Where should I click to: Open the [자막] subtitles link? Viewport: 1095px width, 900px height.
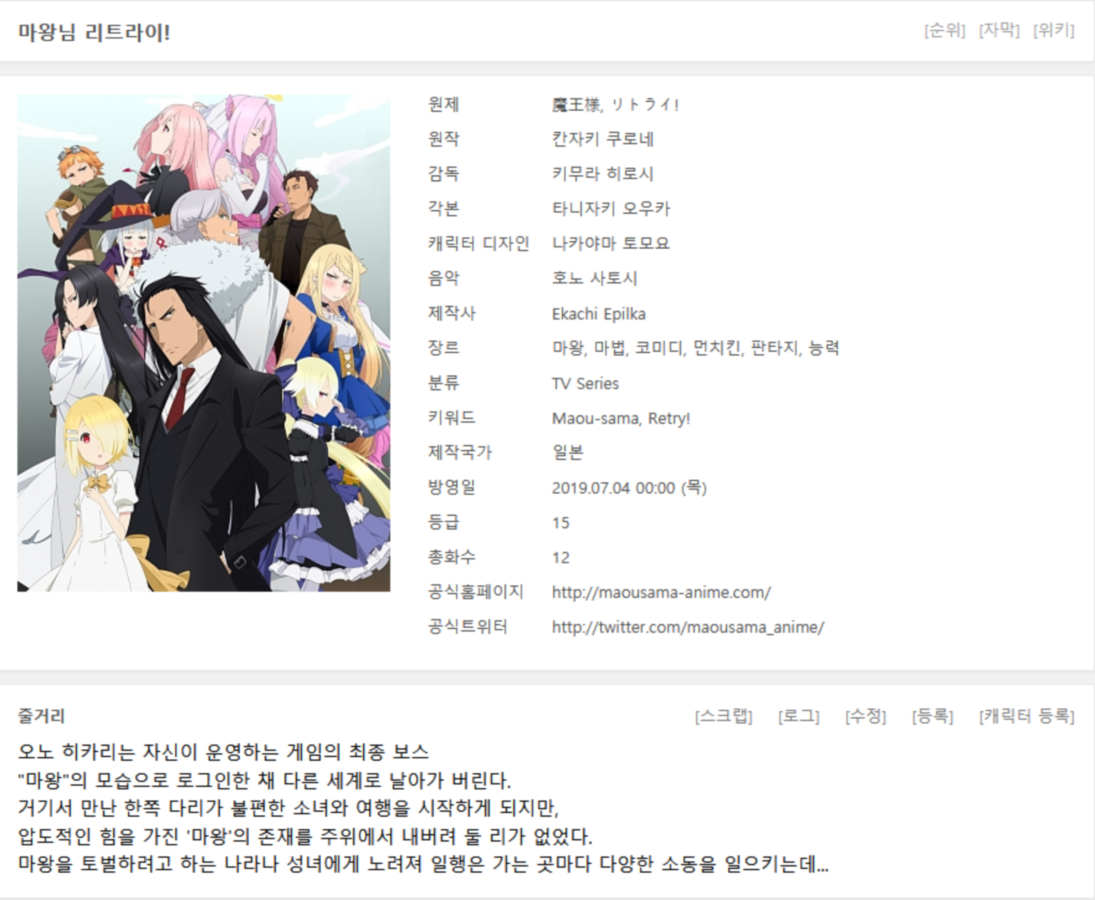(999, 30)
